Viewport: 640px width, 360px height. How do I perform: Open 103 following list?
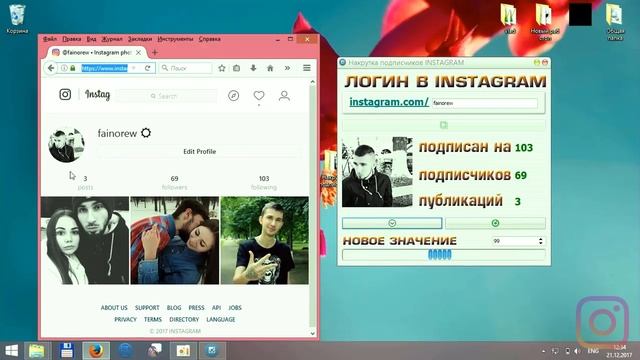(264, 182)
